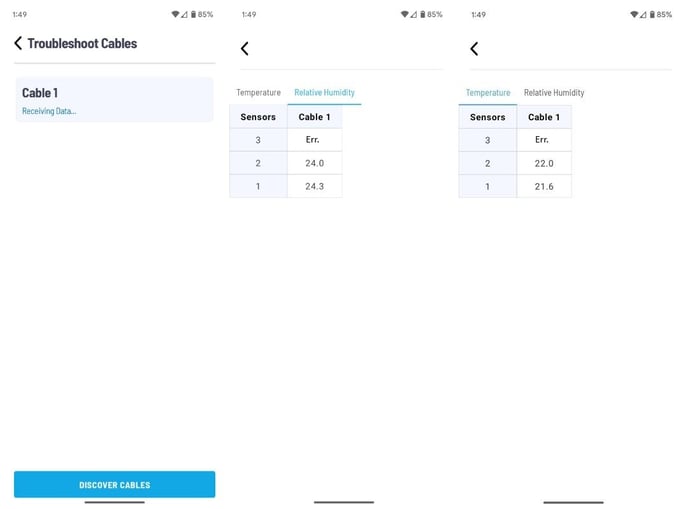Select active Temperature tab on right screen
This screenshot has width=688, height=509.
(x=488, y=93)
